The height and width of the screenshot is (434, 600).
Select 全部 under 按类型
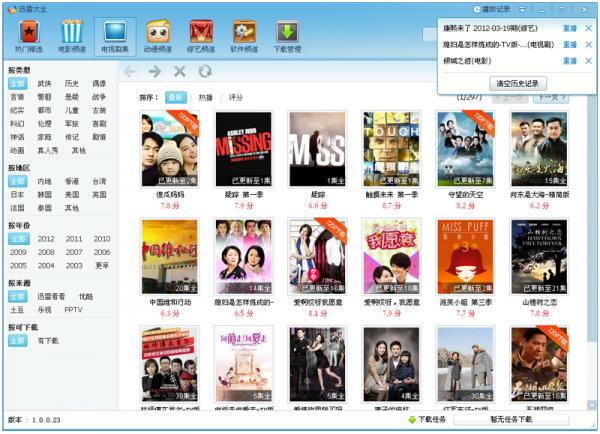click(x=17, y=84)
